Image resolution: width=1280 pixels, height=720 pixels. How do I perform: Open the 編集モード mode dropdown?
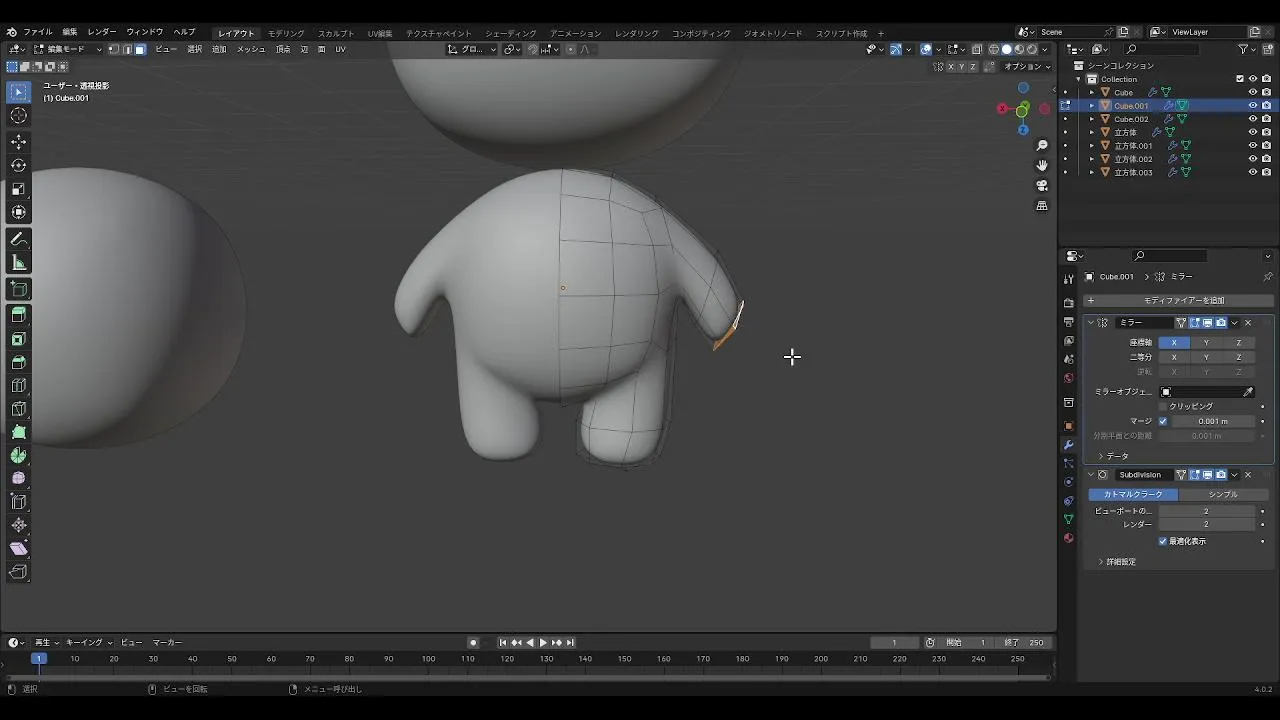67,49
